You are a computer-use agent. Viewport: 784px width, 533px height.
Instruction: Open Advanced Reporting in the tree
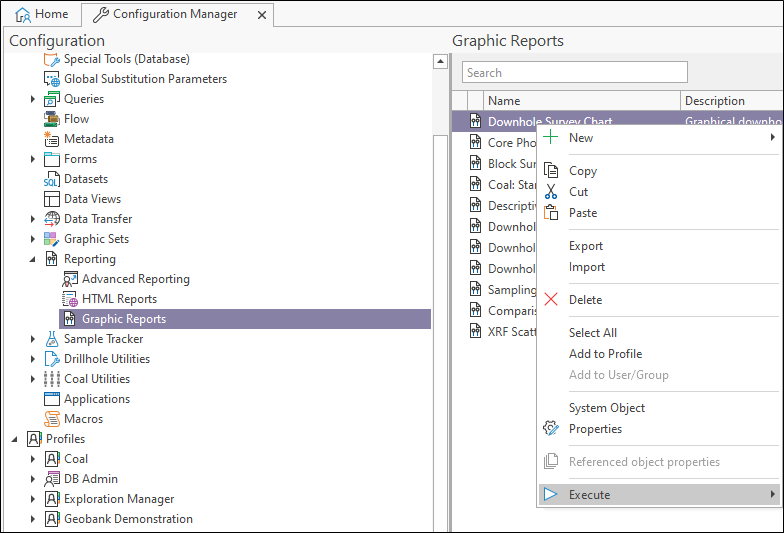pos(135,279)
